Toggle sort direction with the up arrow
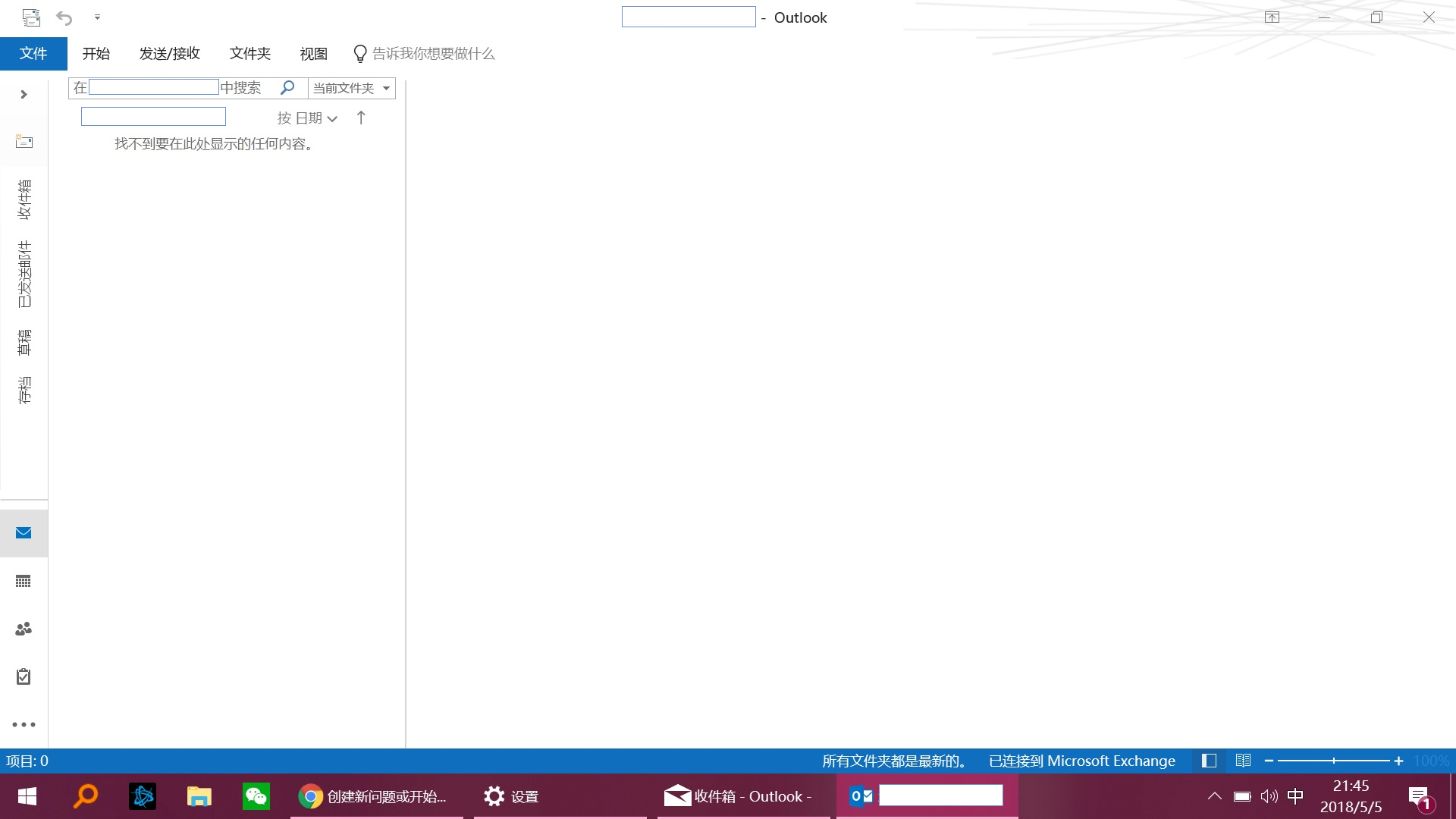Viewport: 1456px width, 819px height. click(361, 118)
